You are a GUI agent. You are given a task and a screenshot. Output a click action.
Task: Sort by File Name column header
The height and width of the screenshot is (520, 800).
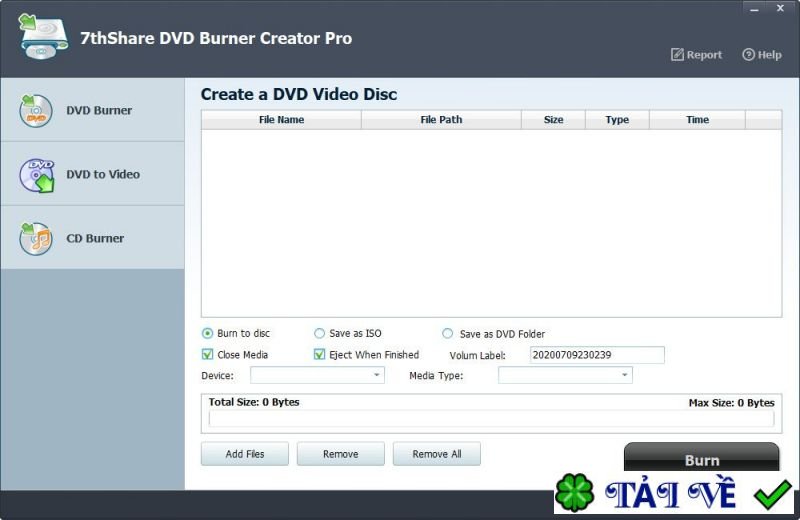click(x=281, y=119)
